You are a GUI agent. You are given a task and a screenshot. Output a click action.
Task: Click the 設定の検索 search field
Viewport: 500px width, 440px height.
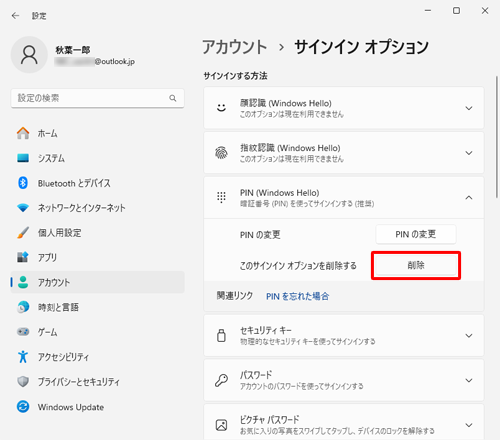point(97,98)
